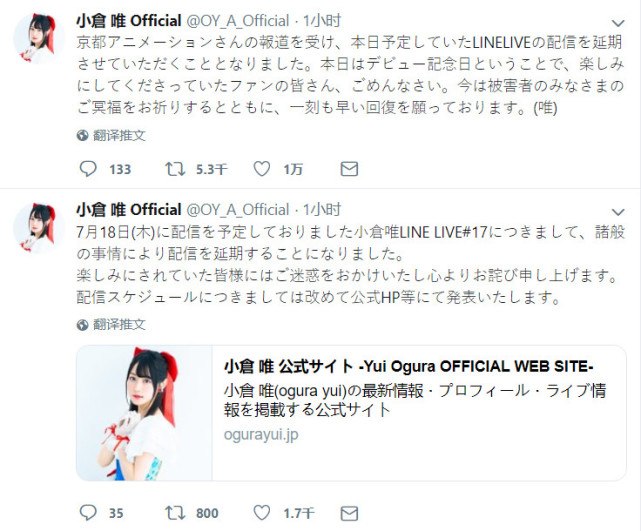Open the first tweet's chevron options menu
This screenshot has height=531, width=641.
click(618, 23)
